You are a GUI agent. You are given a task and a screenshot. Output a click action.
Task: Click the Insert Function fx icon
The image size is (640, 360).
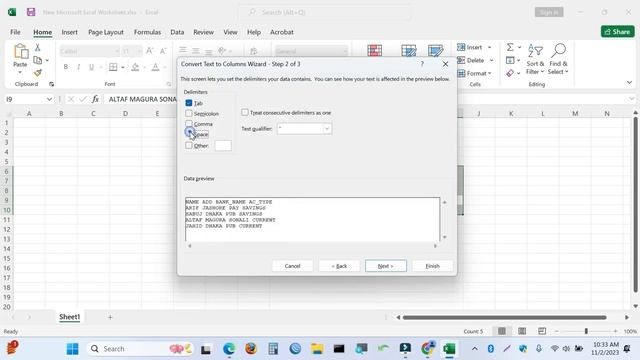[95, 99]
